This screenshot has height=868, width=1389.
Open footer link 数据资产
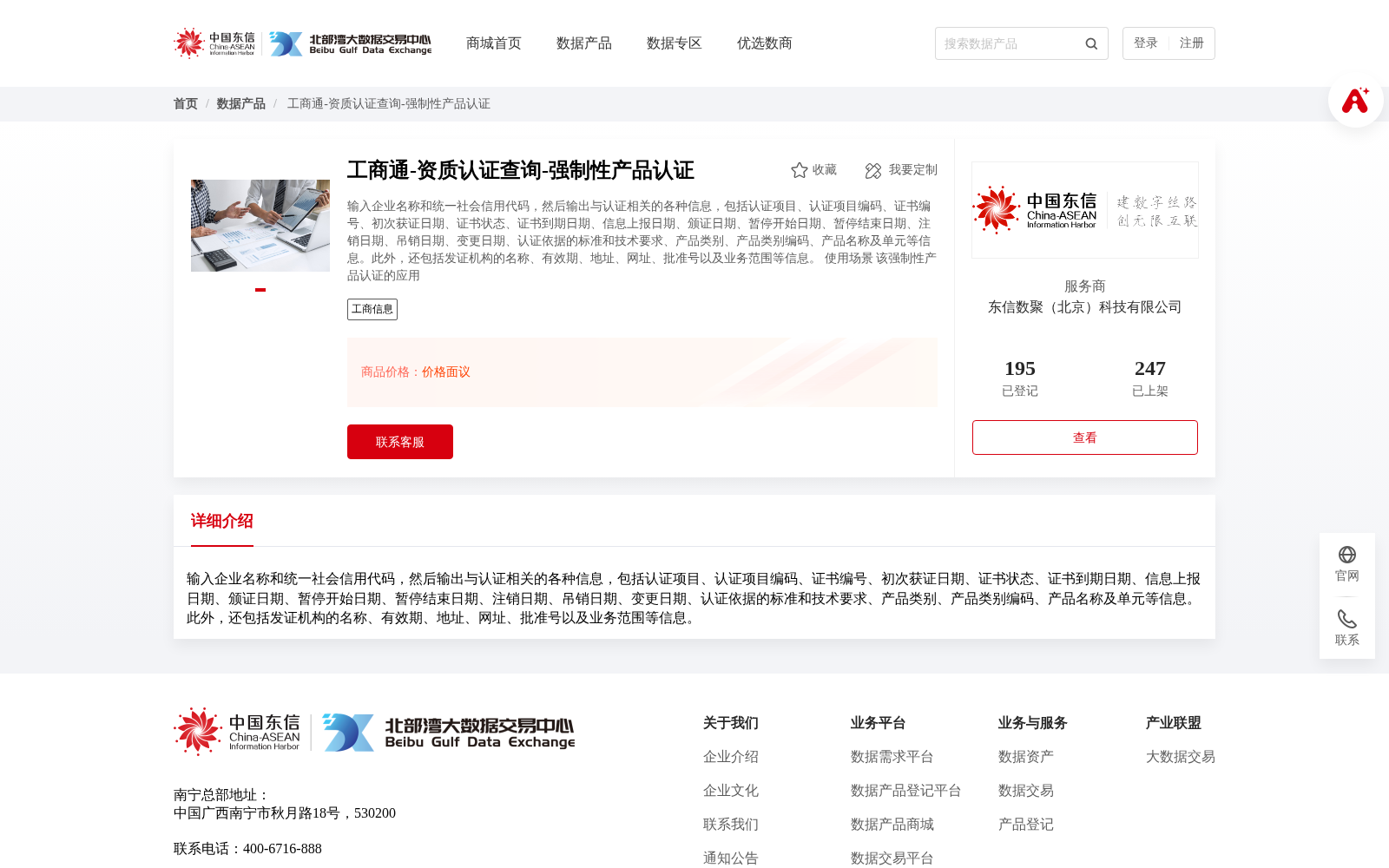[x=1026, y=757]
